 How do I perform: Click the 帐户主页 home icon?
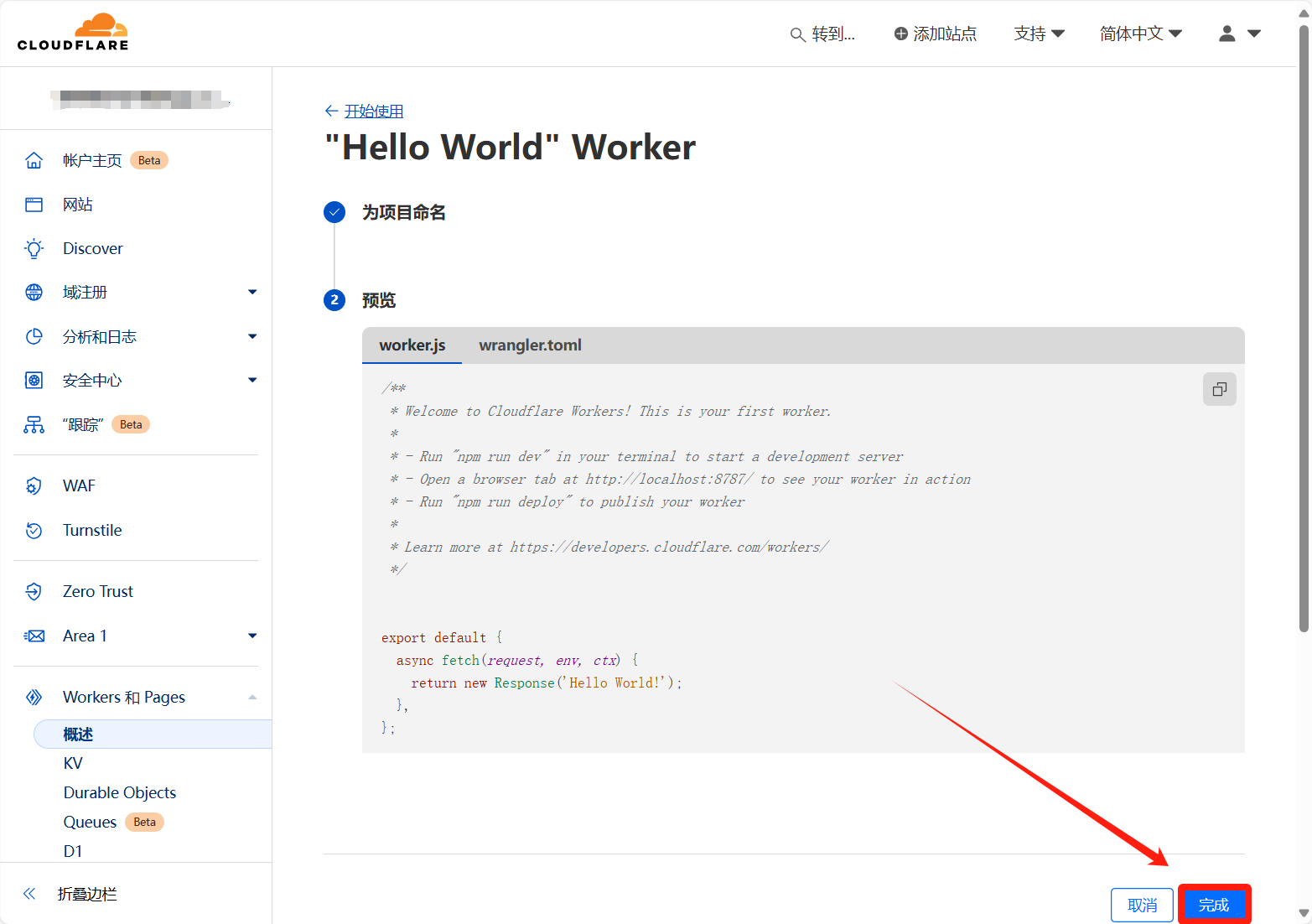[34, 161]
